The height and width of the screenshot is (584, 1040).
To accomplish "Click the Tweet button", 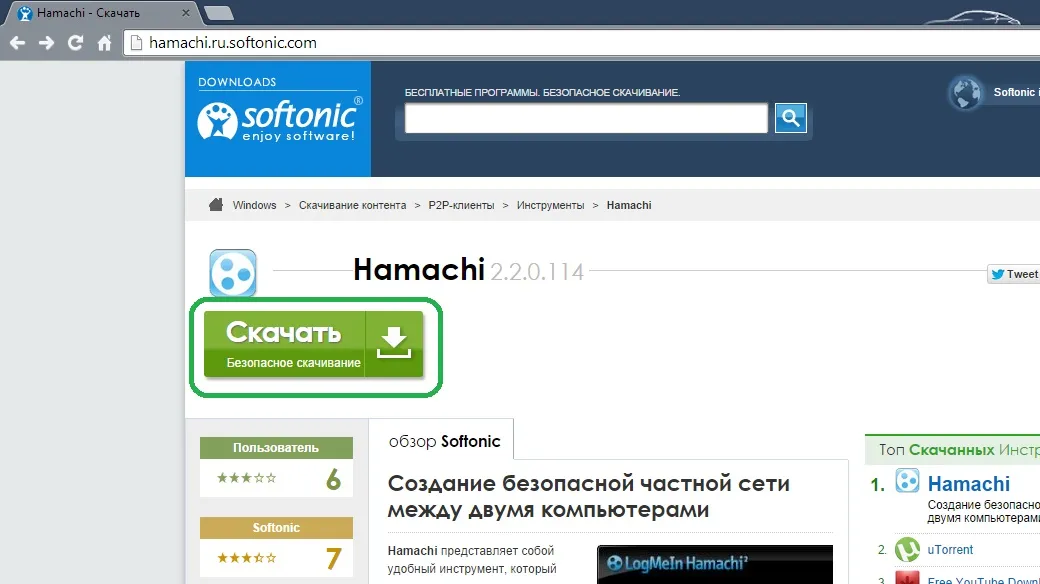I will coord(1013,274).
